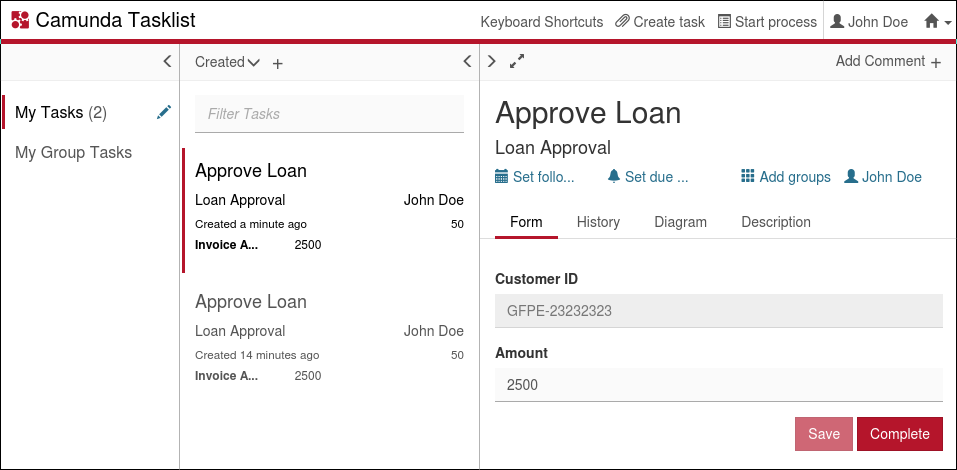Focus the Filter Tasks search field
Viewport: 957px width, 470px height.
pos(330,114)
